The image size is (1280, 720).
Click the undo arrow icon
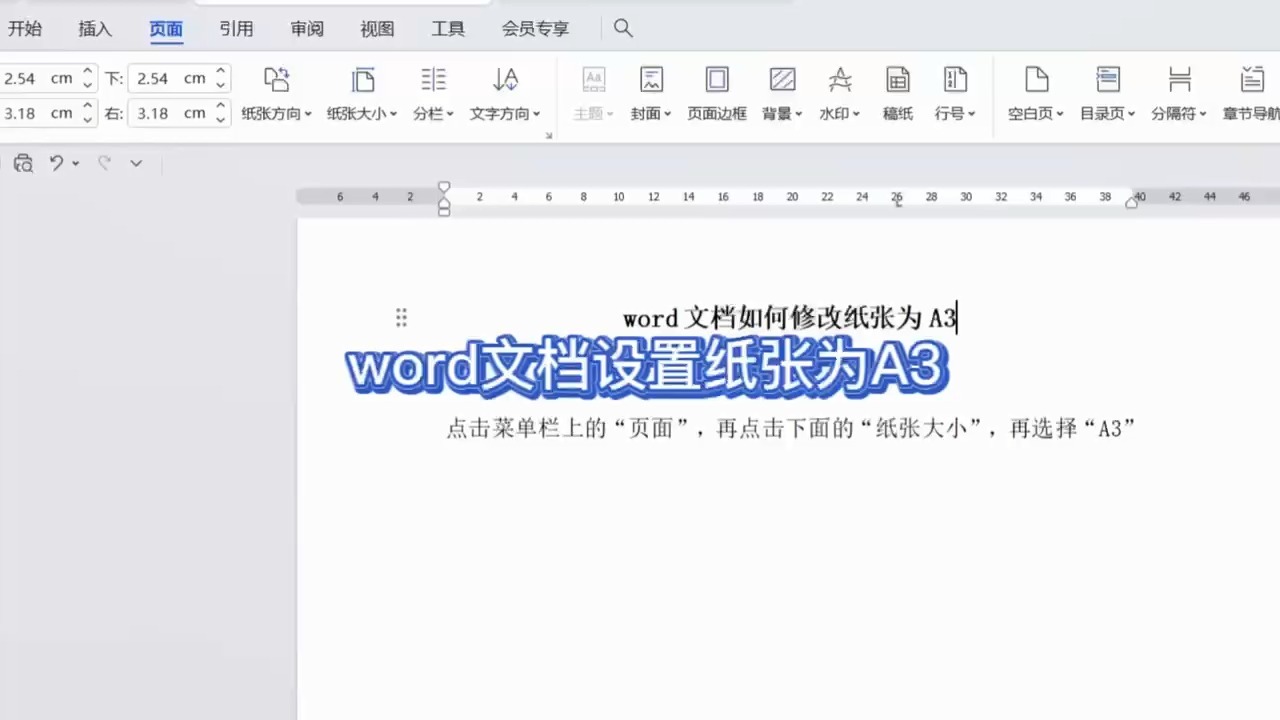[x=57, y=163]
